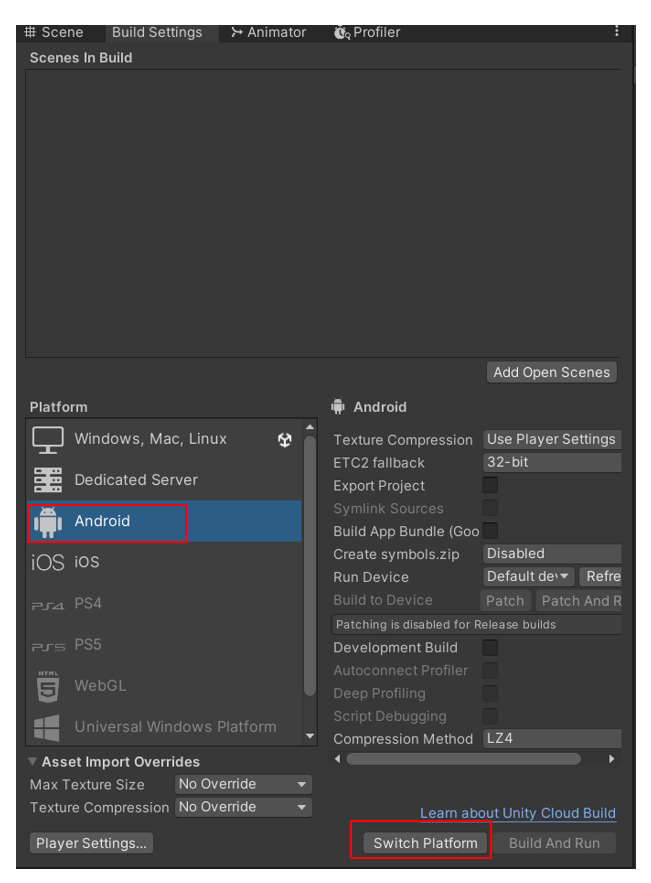Click Add Open Scenes button
This screenshot has height=883, width=651.
pos(551,372)
